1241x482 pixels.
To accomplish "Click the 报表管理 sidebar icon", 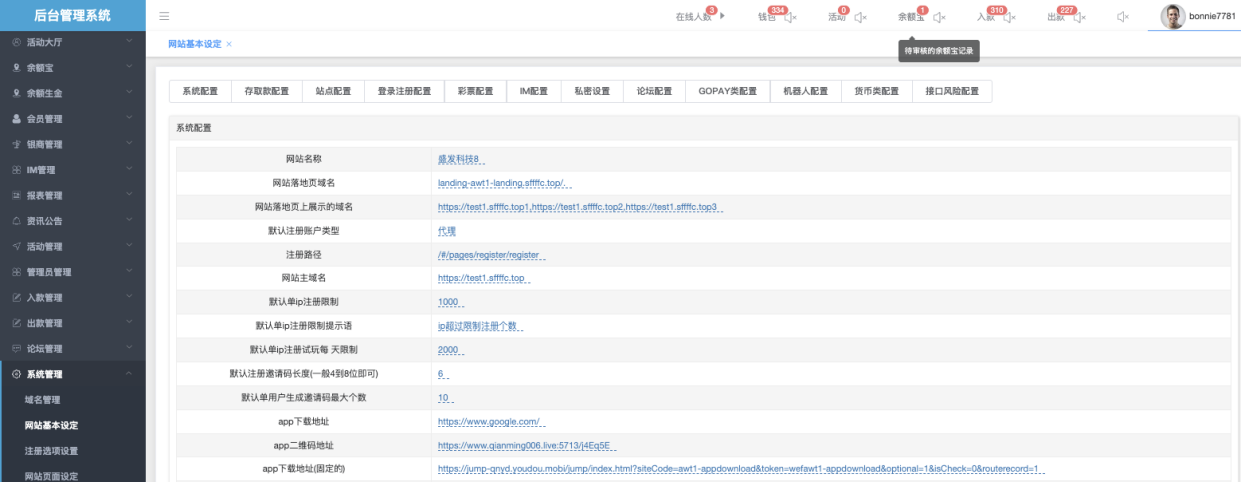I will (x=16, y=196).
